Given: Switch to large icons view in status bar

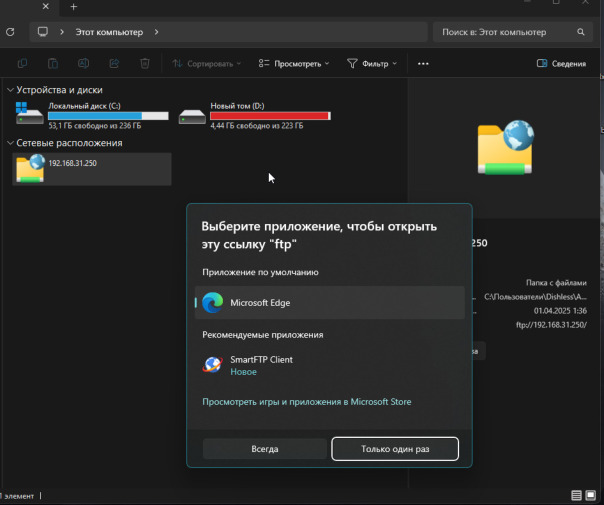Looking at the screenshot, I should pyautogui.click(x=592, y=495).
